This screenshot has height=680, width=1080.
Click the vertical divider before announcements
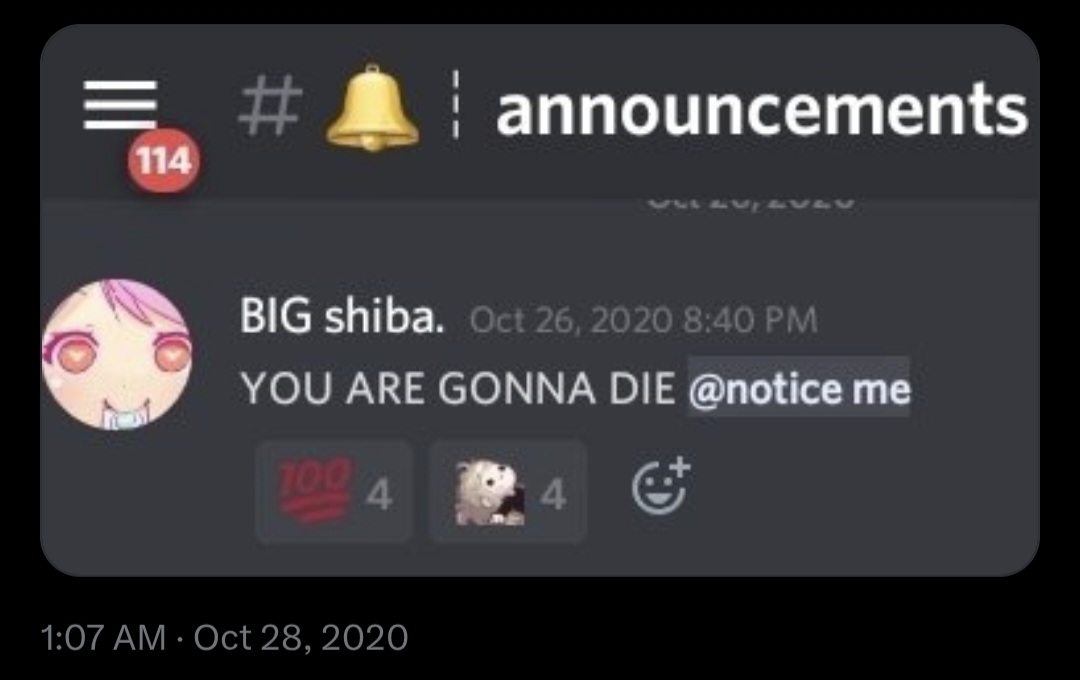pos(455,105)
